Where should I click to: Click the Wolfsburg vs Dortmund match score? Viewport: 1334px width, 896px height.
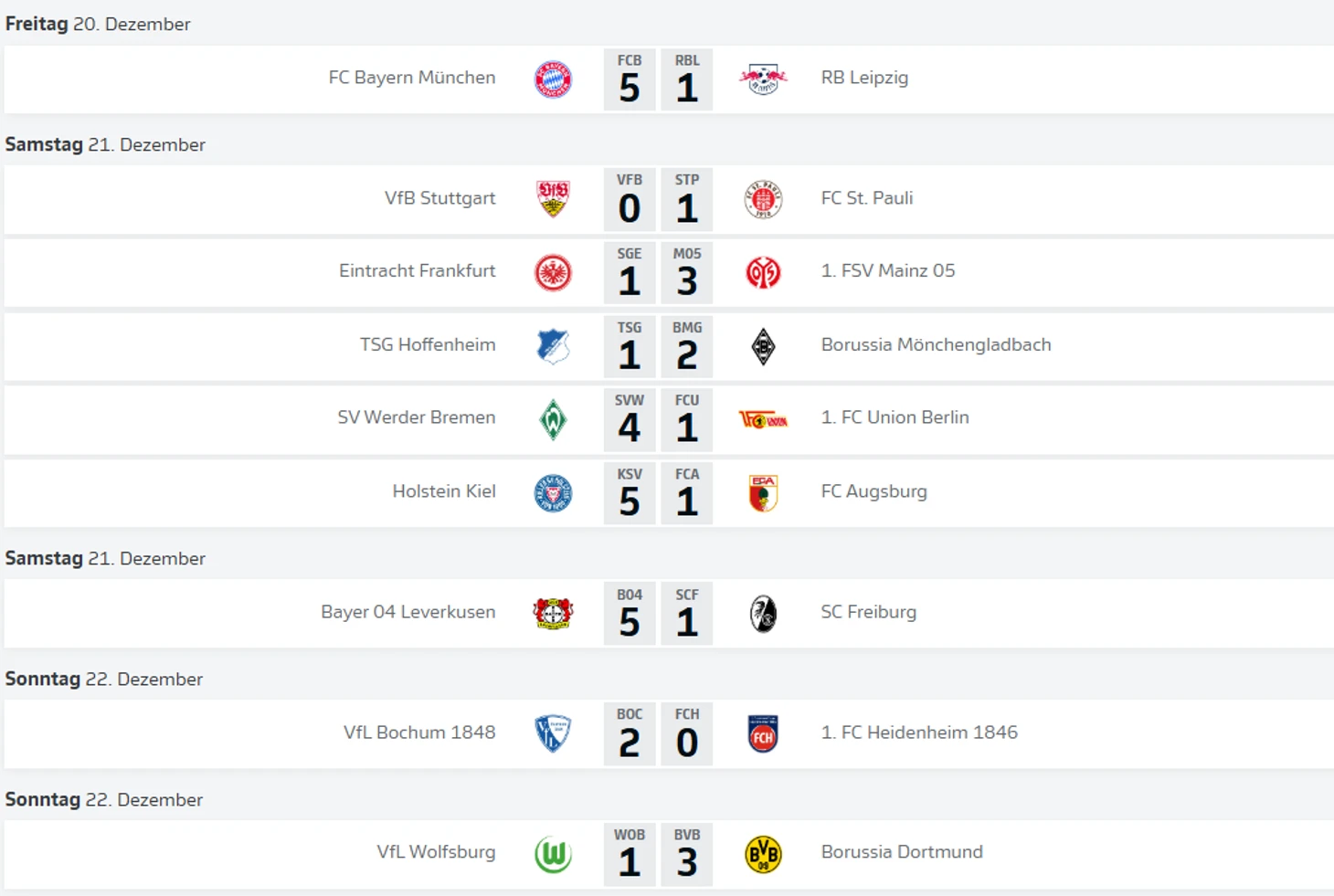658,855
